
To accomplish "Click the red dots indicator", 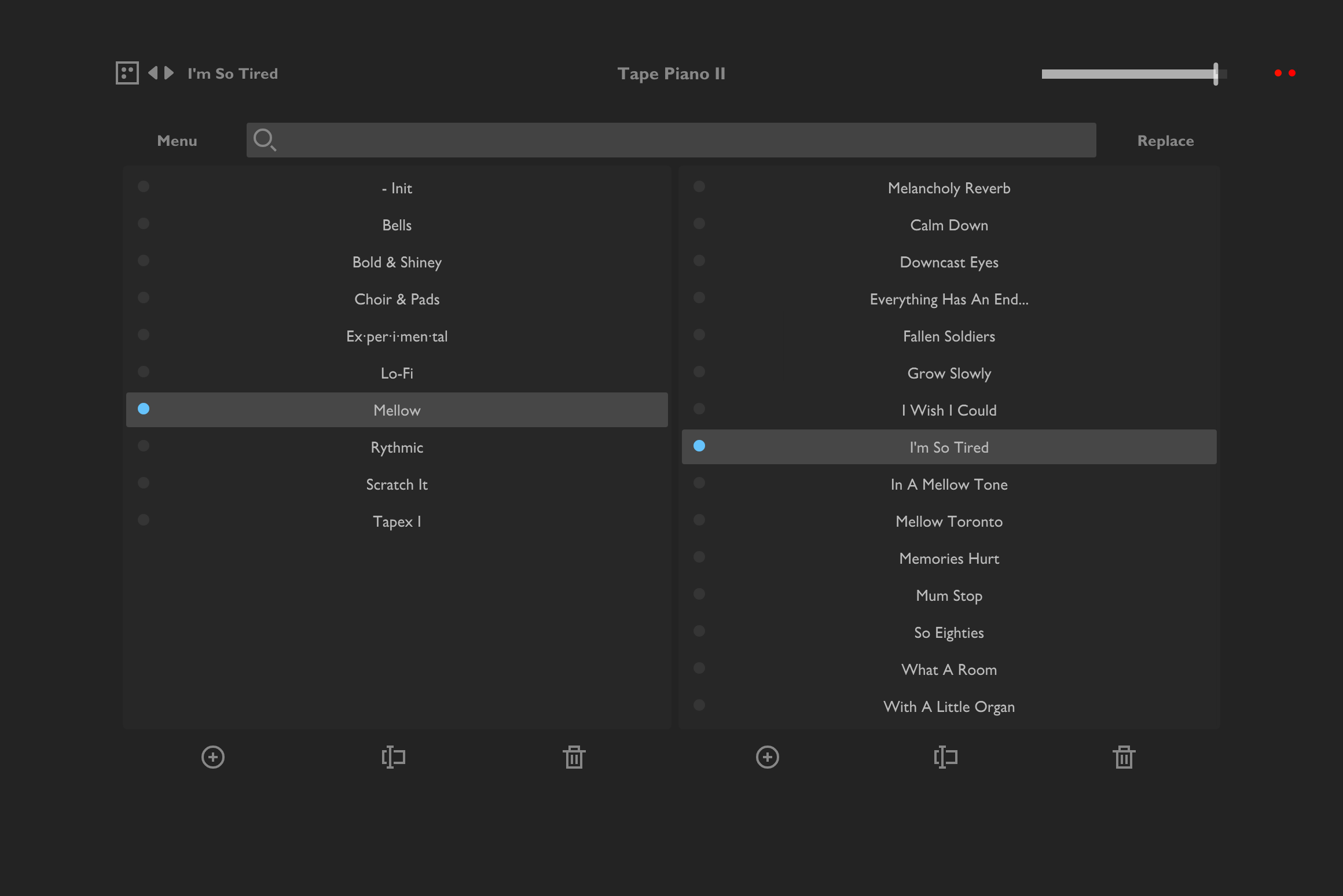I will coord(1285,73).
